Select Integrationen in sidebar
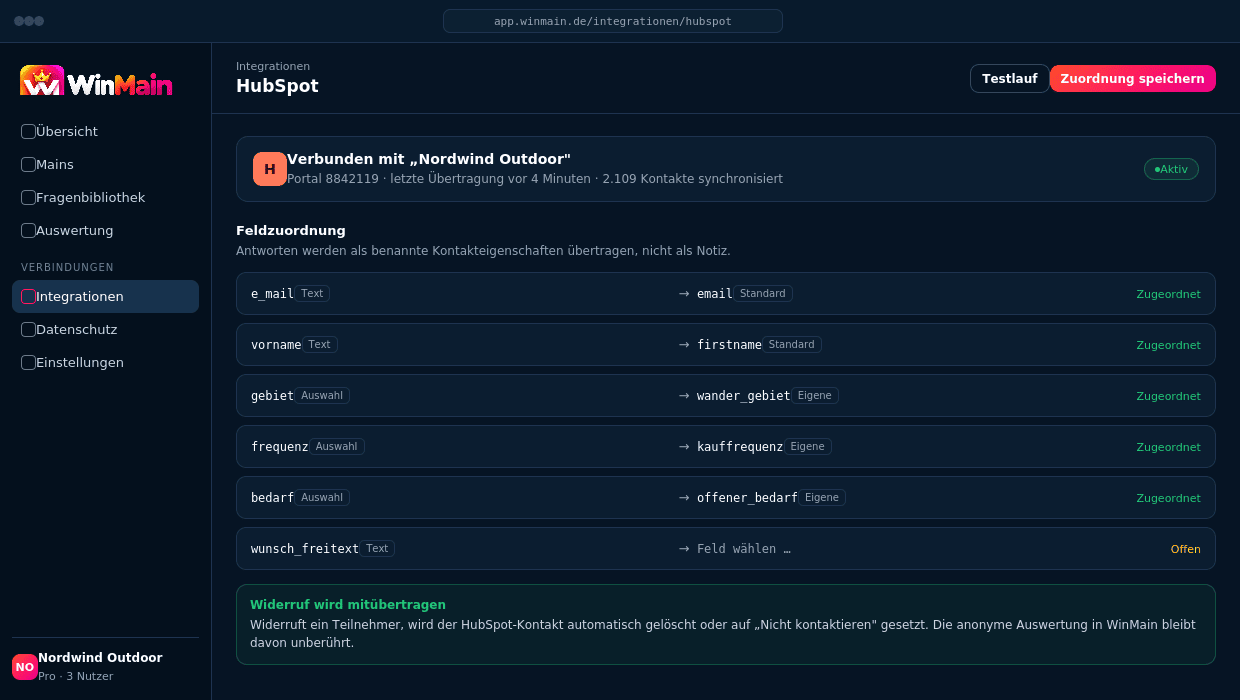The height and width of the screenshot is (700, 1240). point(105,296)
